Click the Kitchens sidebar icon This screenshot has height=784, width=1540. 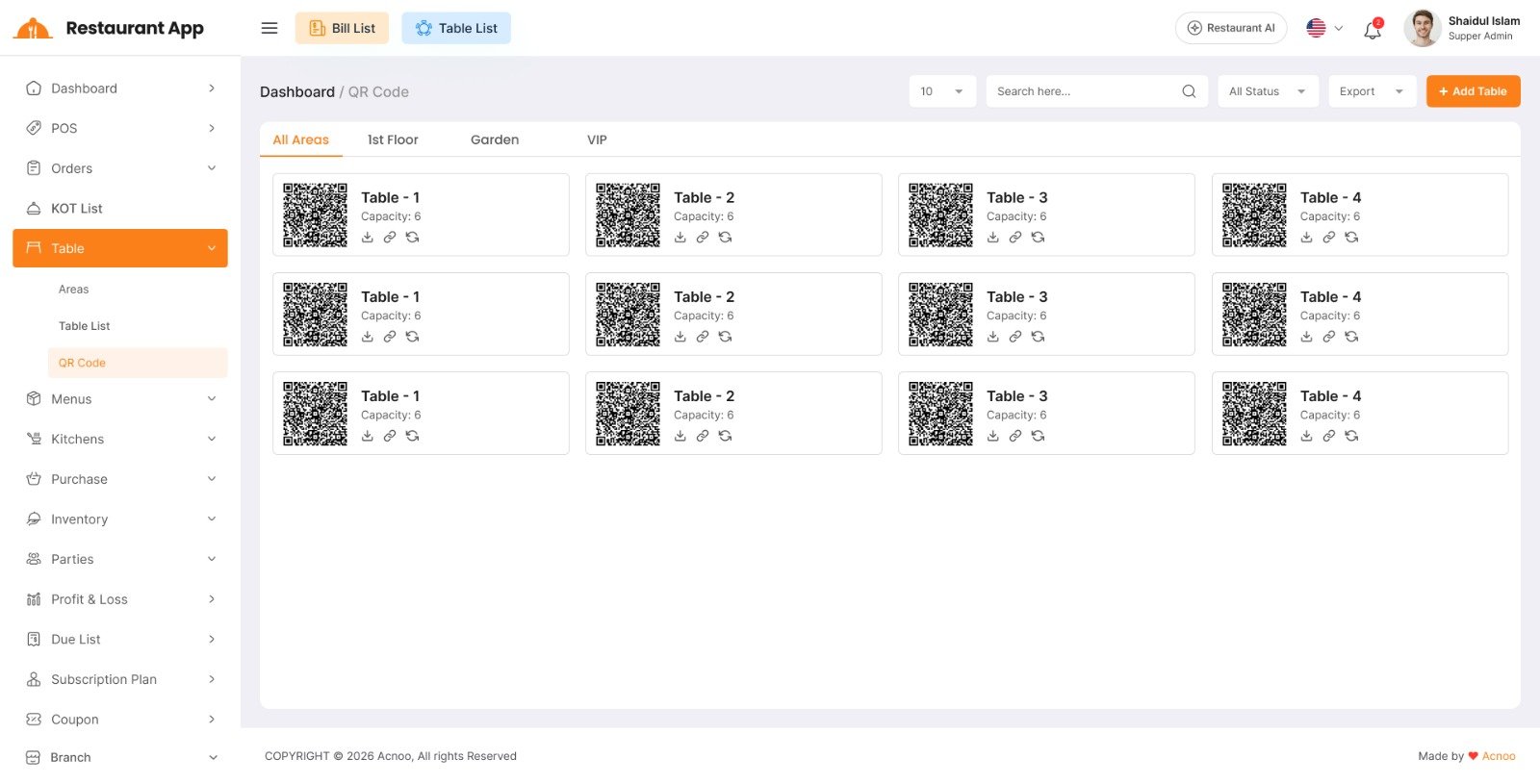(34, 440)
